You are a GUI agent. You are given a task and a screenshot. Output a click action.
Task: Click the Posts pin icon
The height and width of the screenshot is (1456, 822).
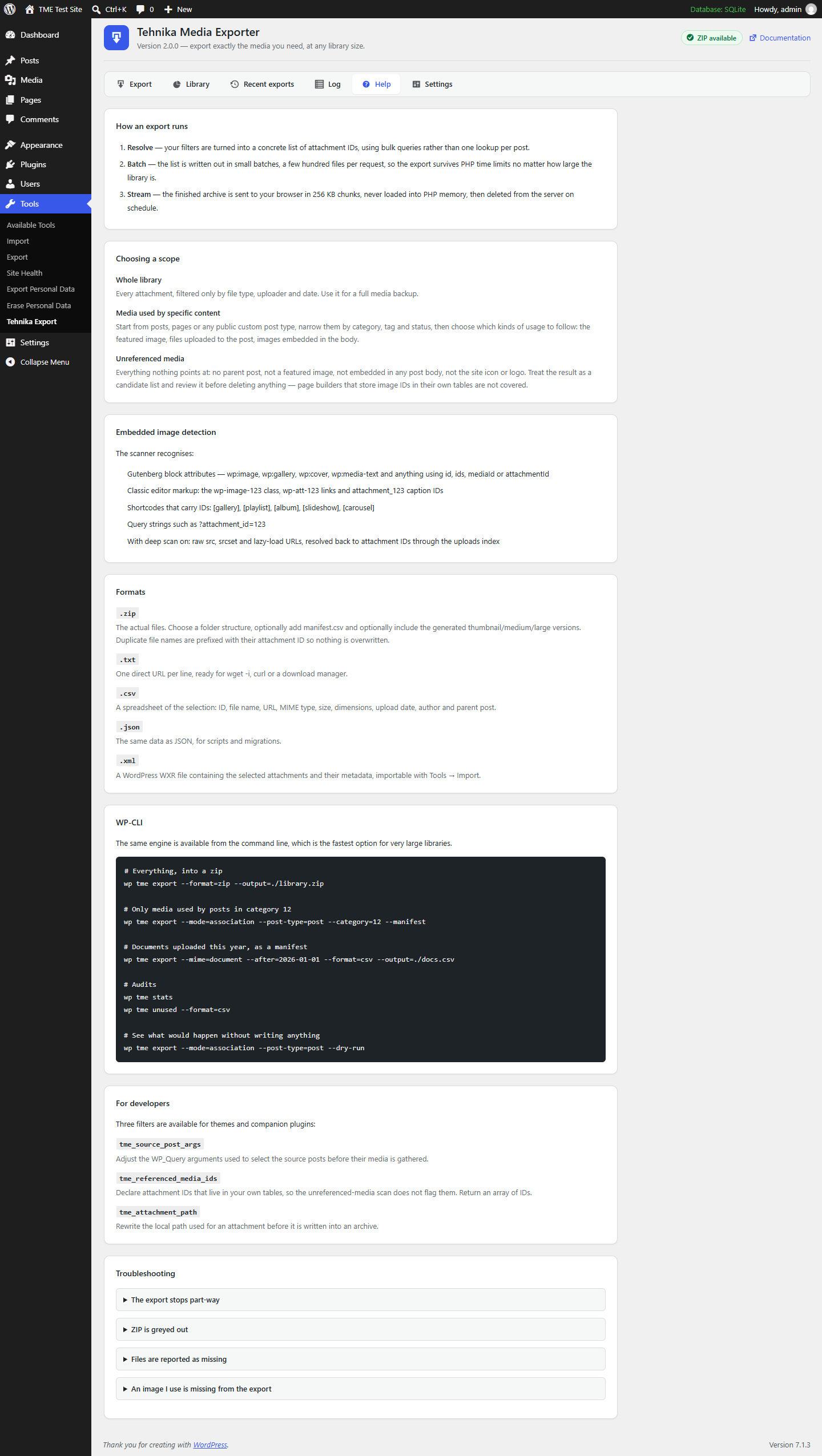10,61
